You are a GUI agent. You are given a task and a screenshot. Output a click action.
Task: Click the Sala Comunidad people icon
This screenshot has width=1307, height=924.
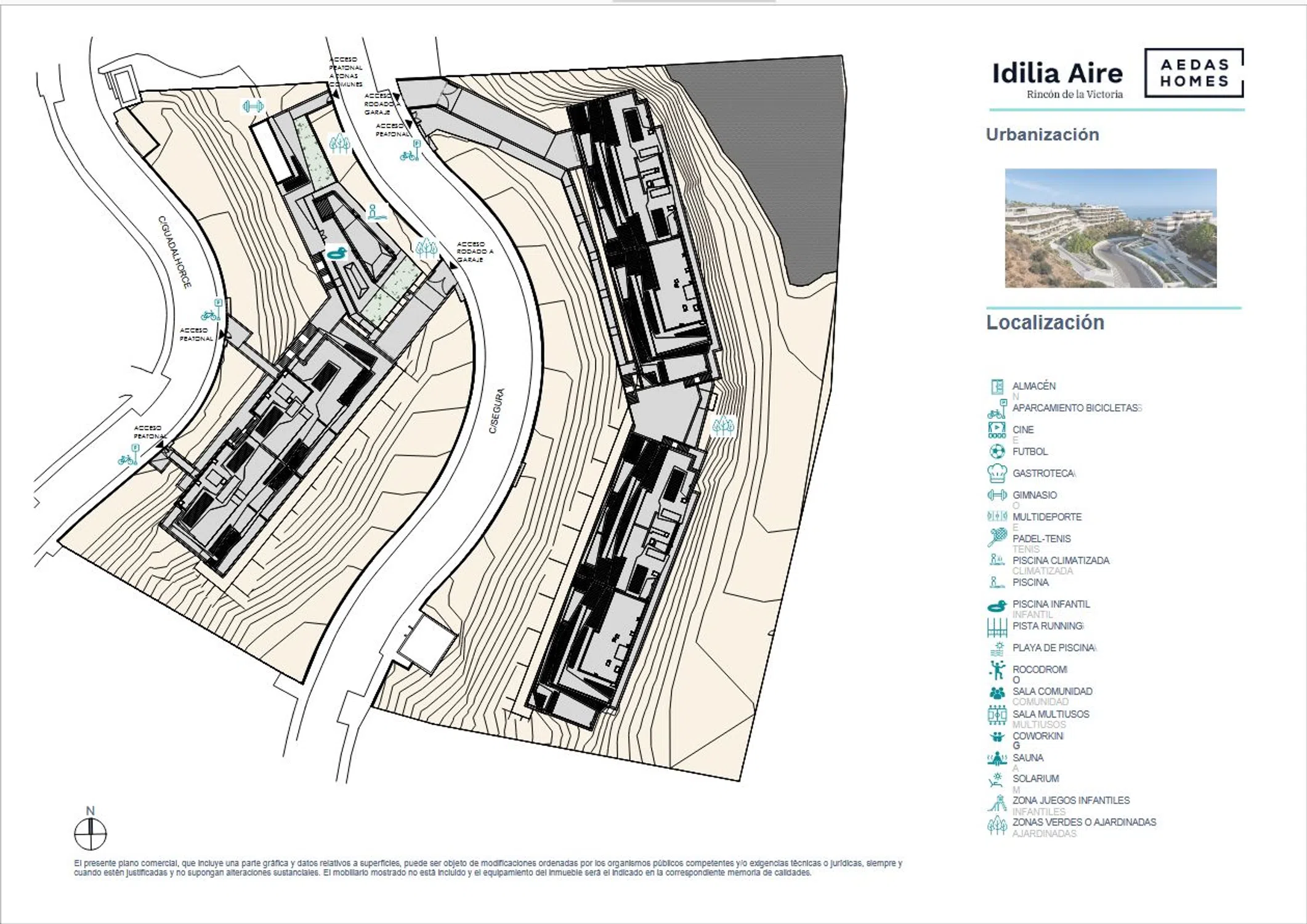[x=997, y=692]
